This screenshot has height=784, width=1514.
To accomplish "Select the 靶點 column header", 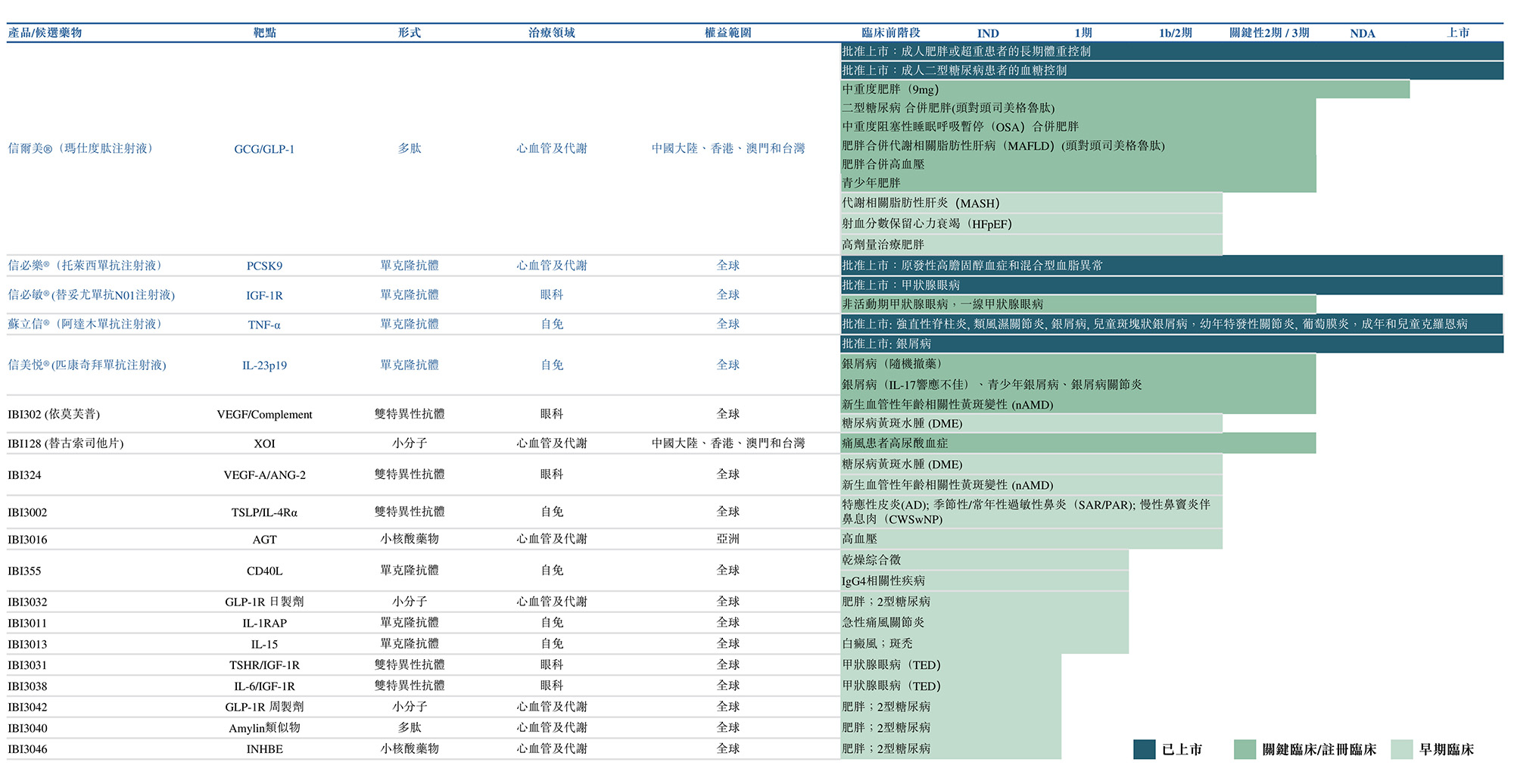I will coord(265,33).
